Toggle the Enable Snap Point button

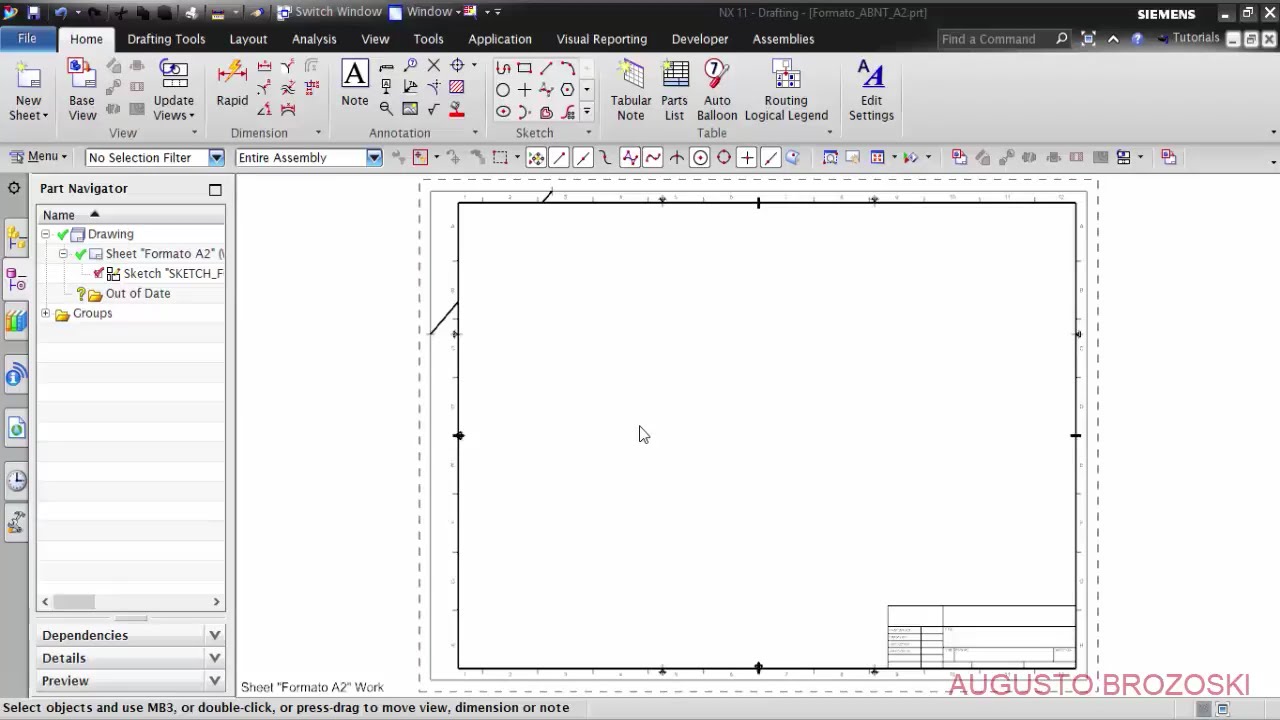[x=536, y=157]
